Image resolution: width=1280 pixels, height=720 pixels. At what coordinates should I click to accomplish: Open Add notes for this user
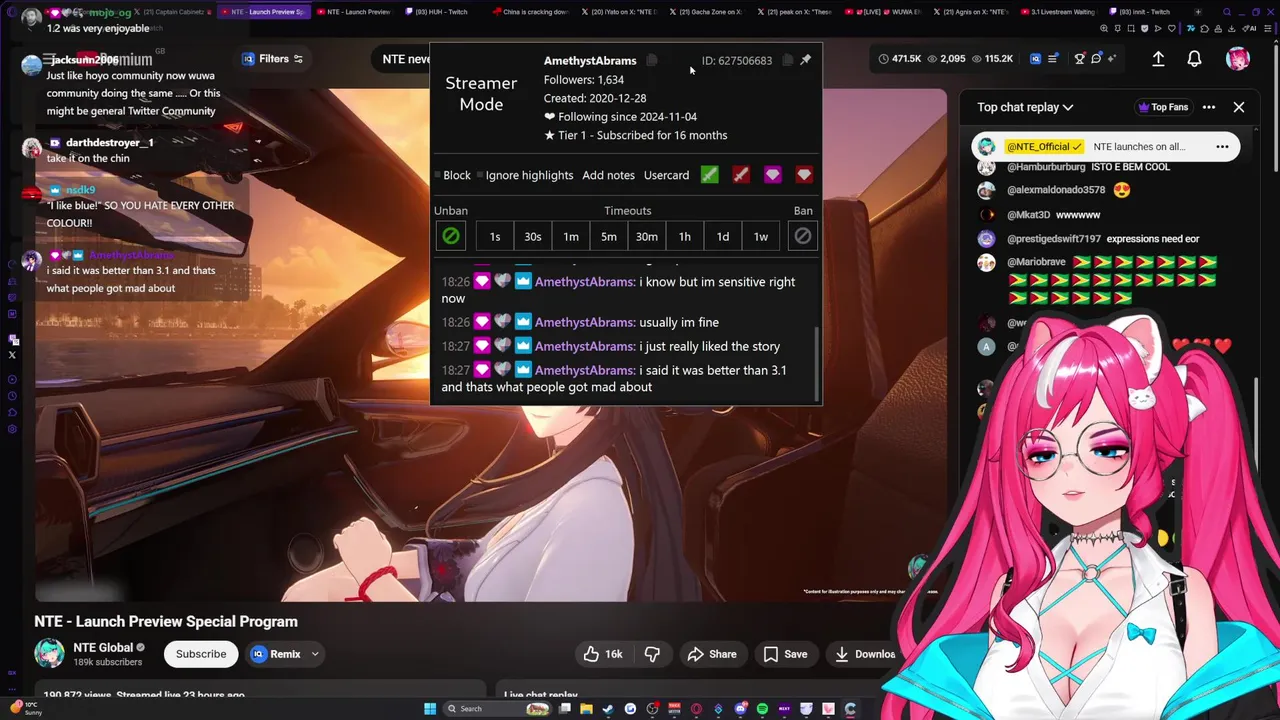click(608, 175)
